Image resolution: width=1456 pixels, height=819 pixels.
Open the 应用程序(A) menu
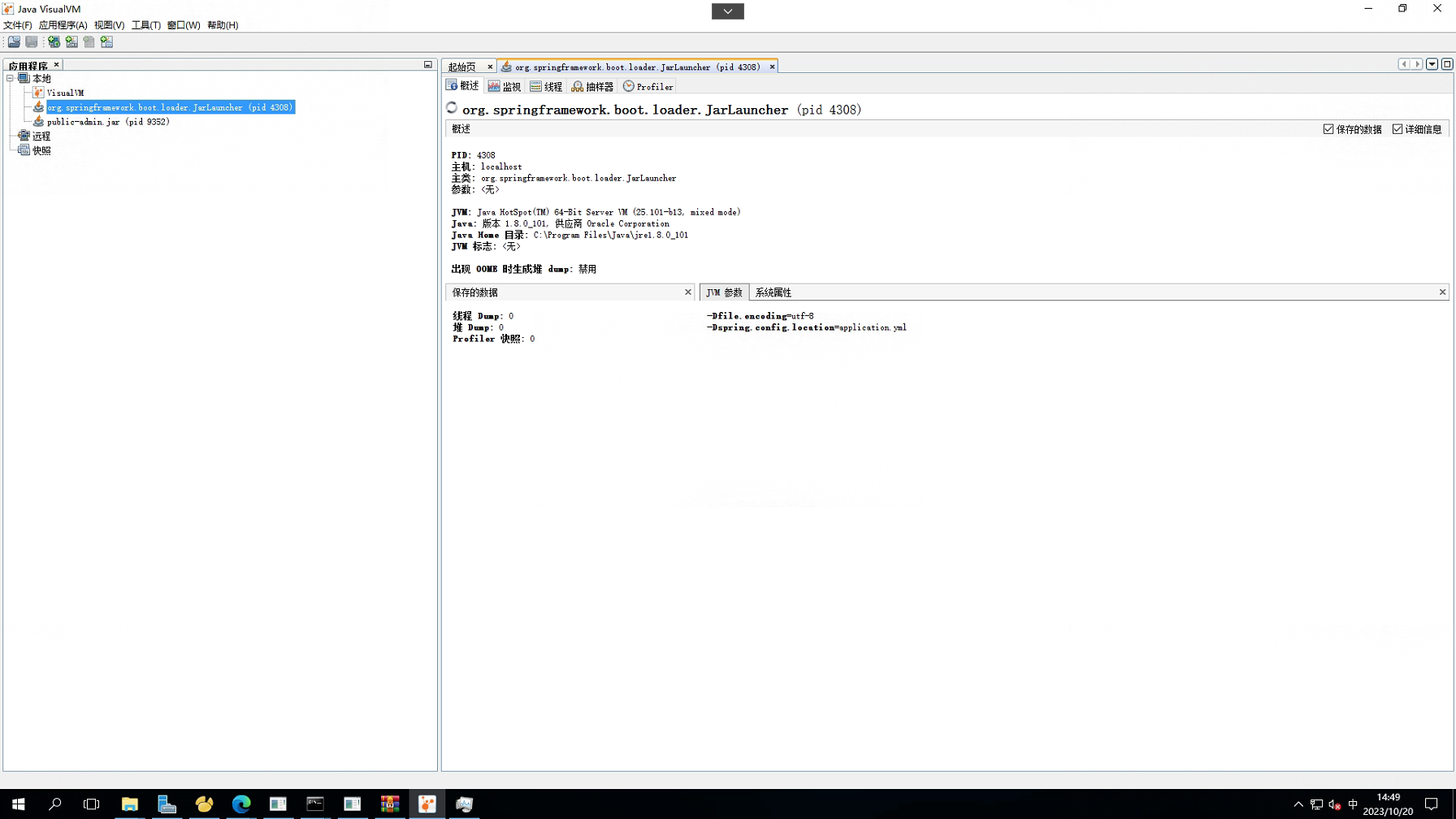63,25
